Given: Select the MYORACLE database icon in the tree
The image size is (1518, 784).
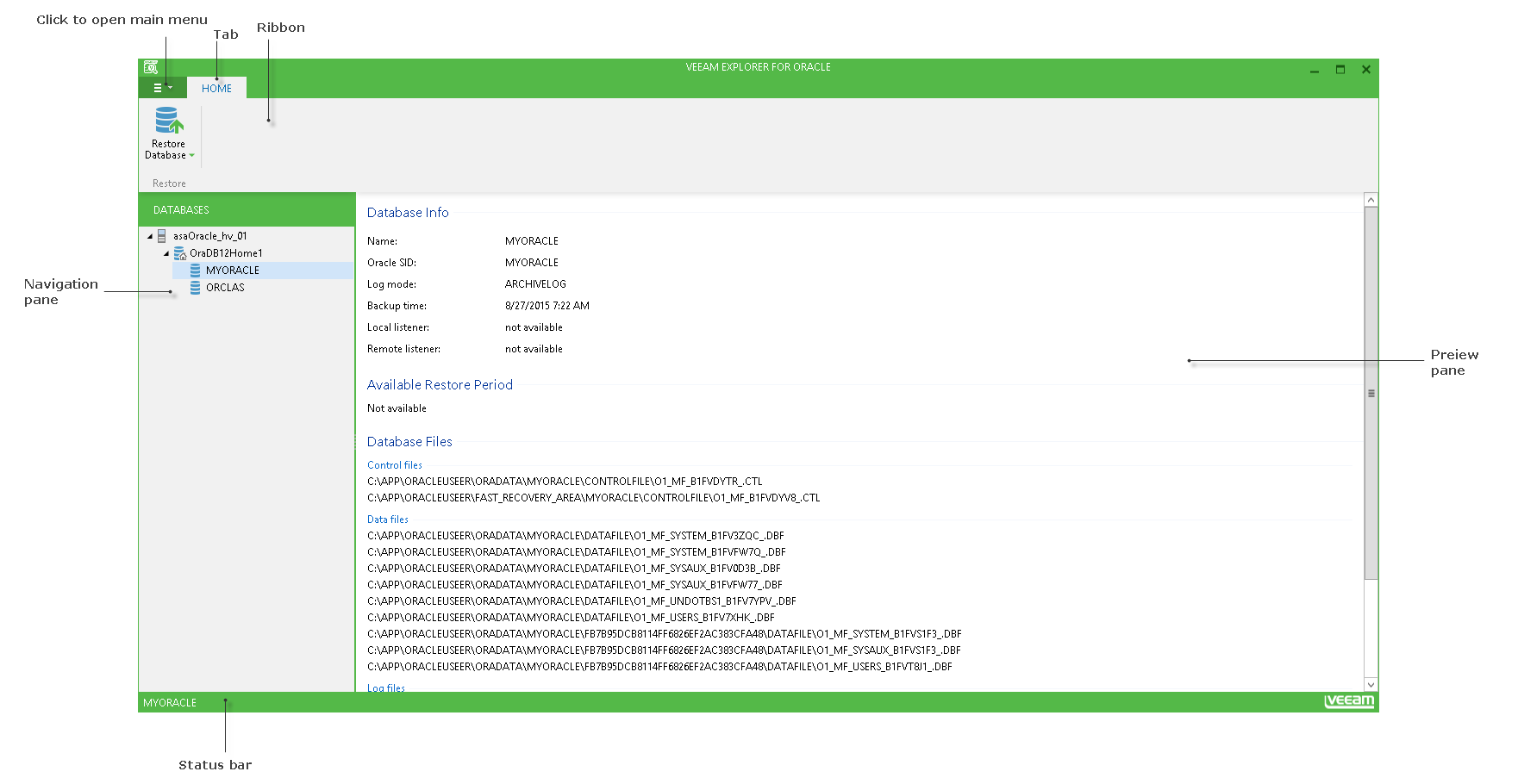Looking at the screenshot, I should point(196,271).
